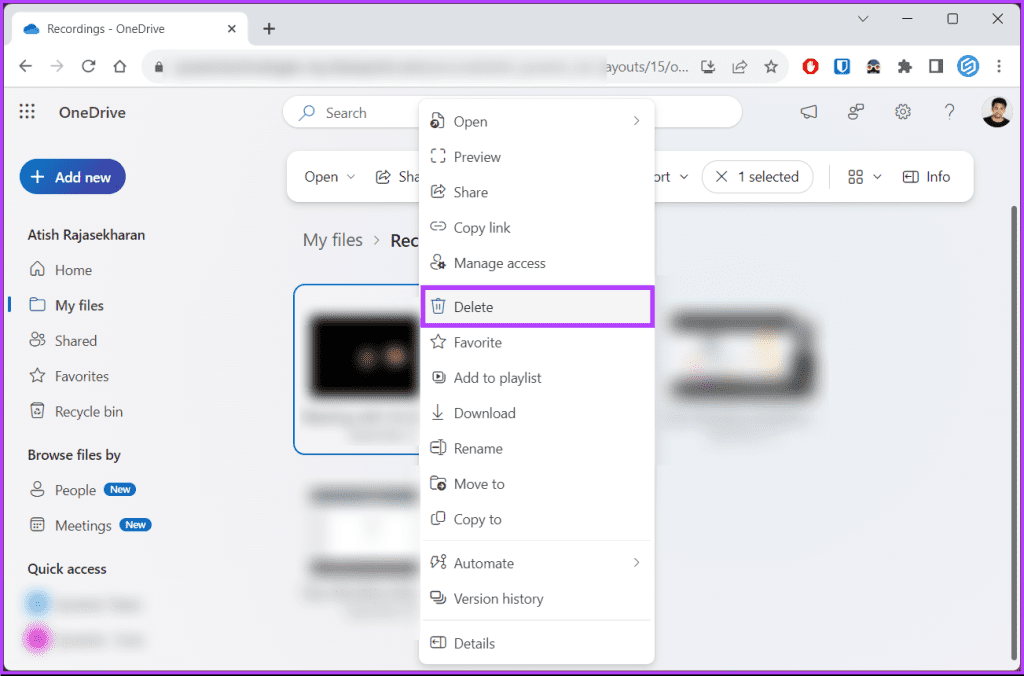Click the help question mark icon

949,111
